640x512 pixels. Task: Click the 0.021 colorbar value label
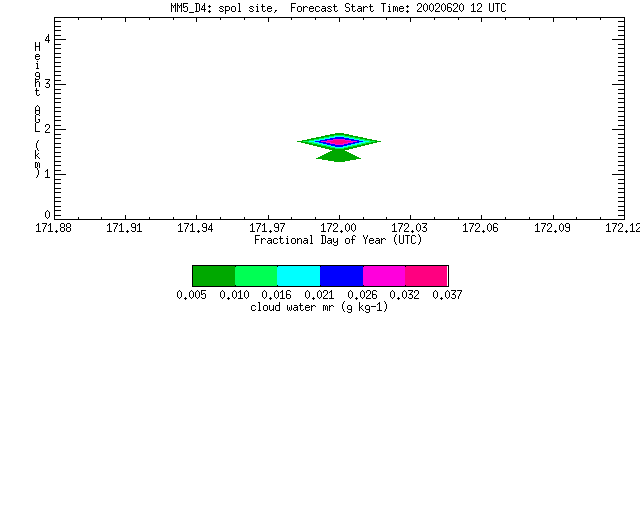[320, 295]
